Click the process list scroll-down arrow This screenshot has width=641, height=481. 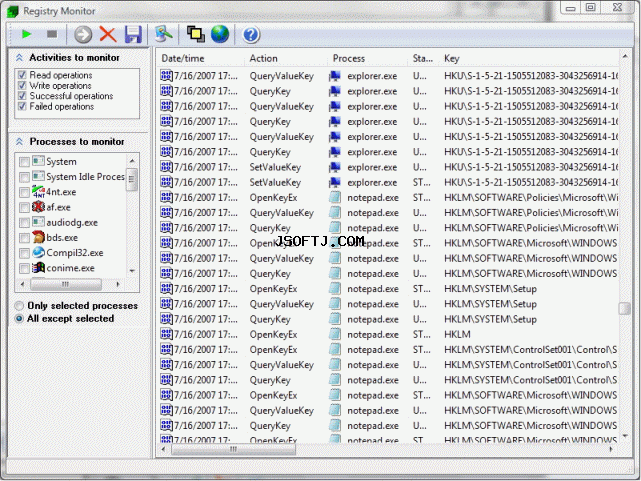(132, 271)
